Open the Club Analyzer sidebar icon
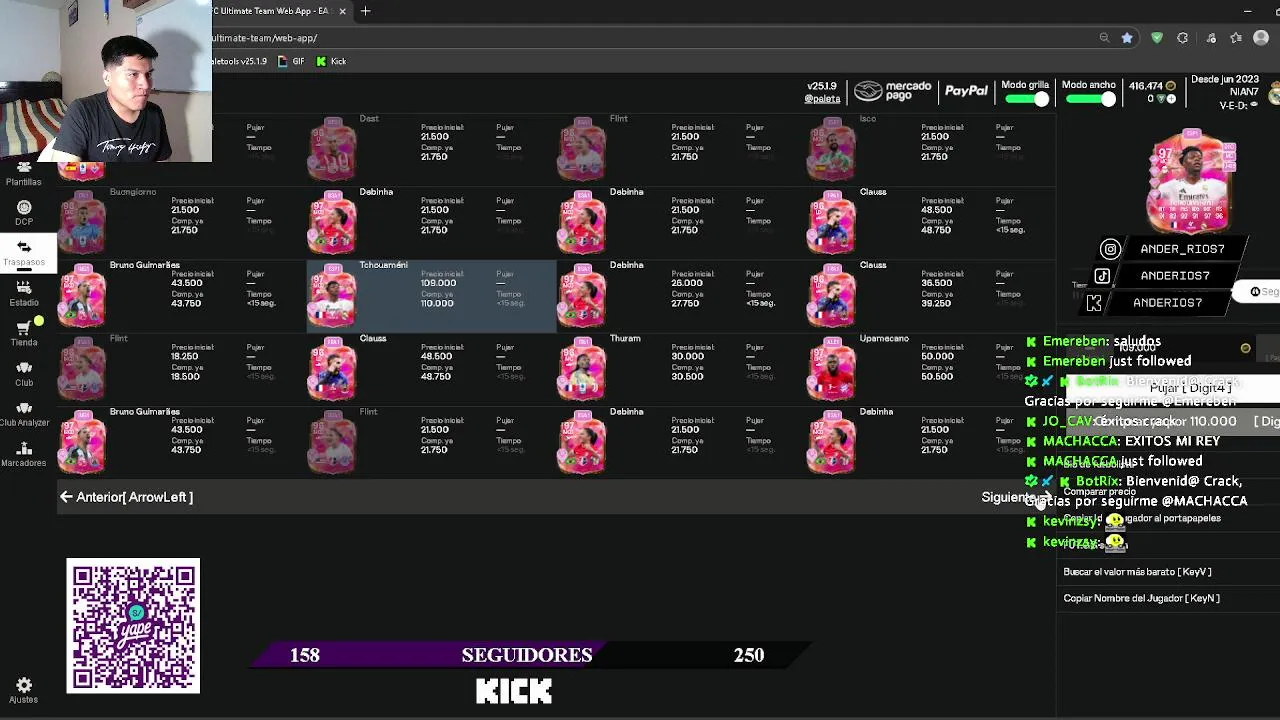1280x720 pixels. point(24,407)
